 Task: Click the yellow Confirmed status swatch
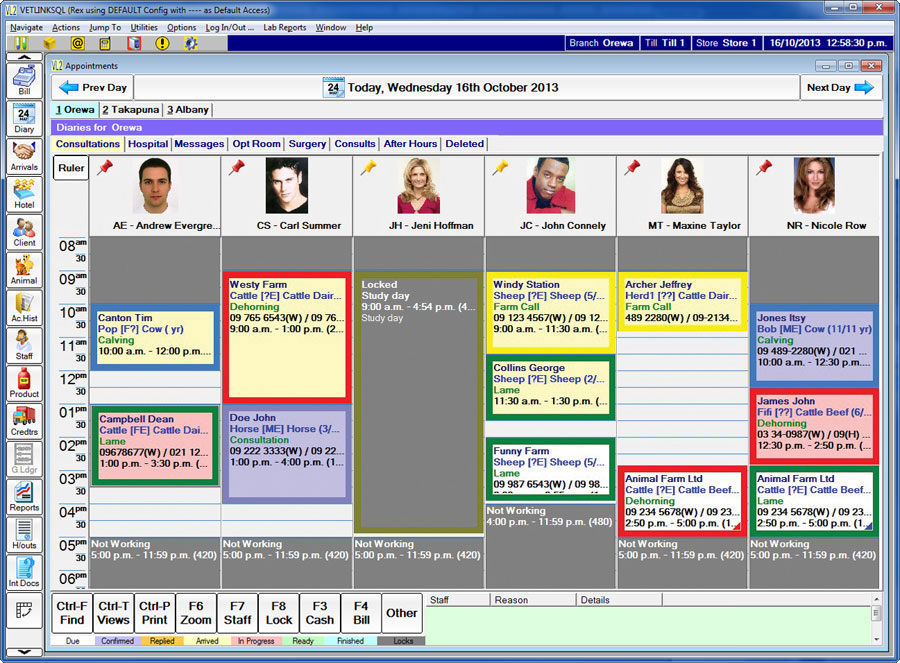pyautogui.click(x=119, y=640)
